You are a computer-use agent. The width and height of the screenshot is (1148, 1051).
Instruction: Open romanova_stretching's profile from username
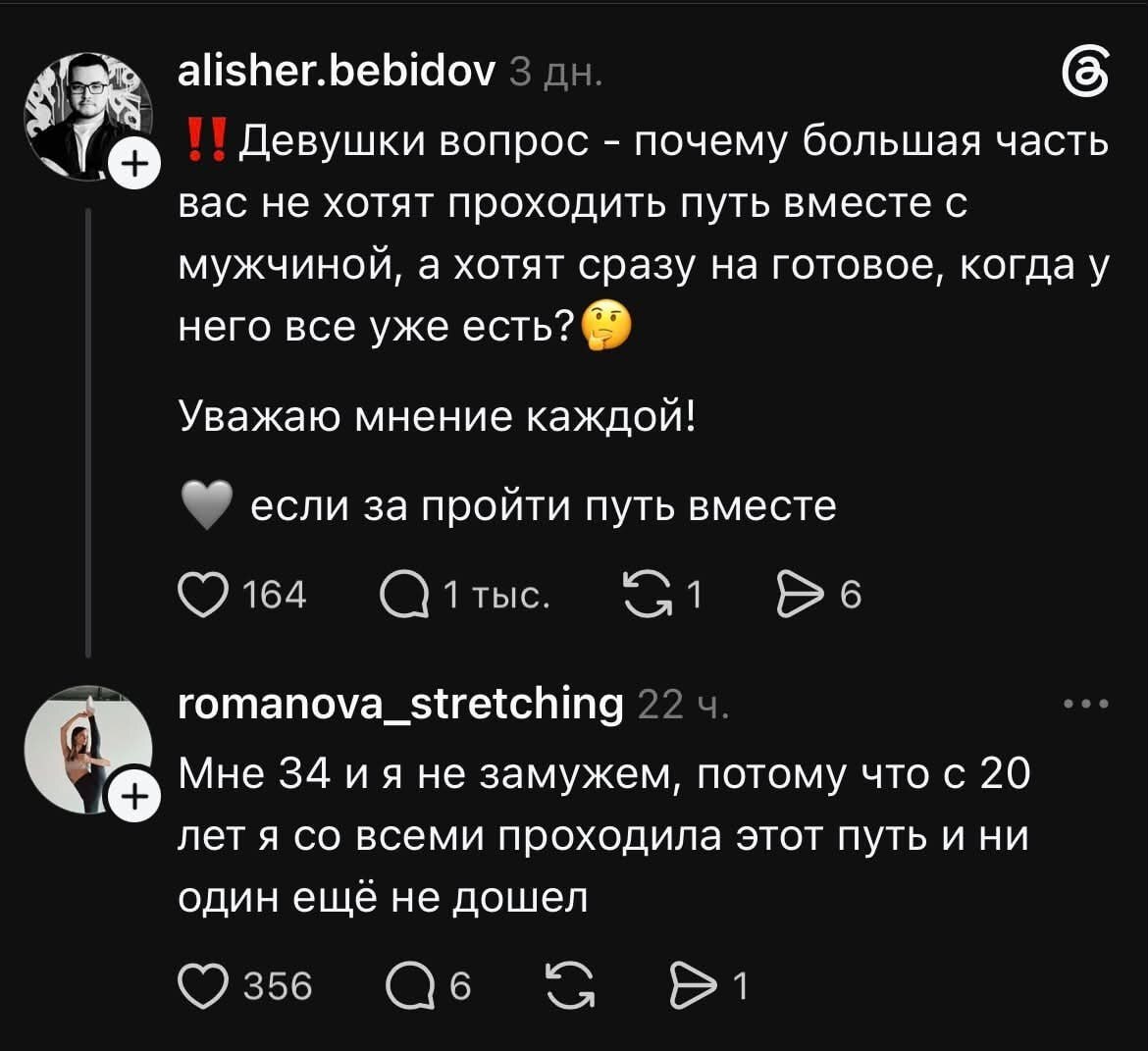click(401, 706)
